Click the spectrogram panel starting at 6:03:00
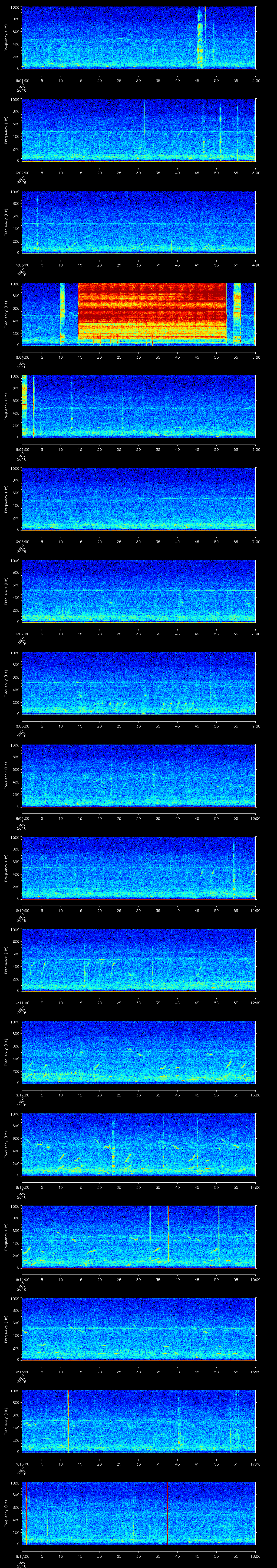Viewport: 277px width, 1568px height. coord(139,222)
